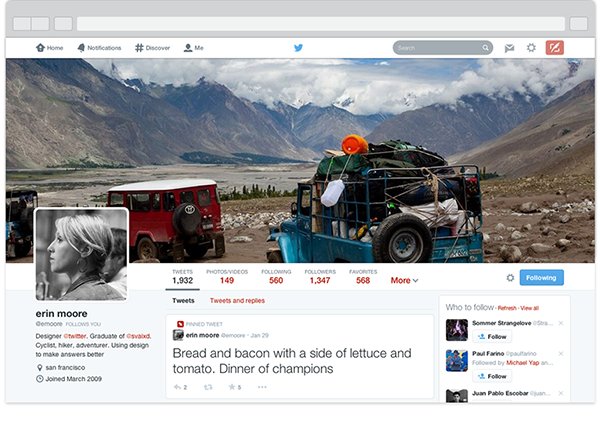
Task: Dismiss Paul Farino suggestion
Action: tap(561, 354)
